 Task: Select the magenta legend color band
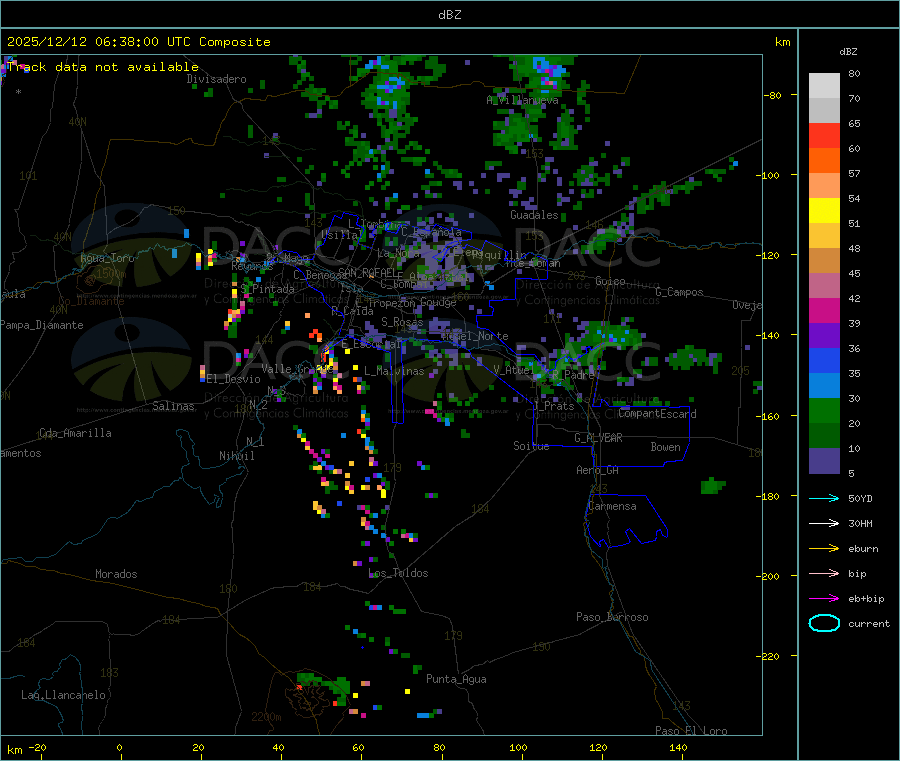tap(824, 310)
